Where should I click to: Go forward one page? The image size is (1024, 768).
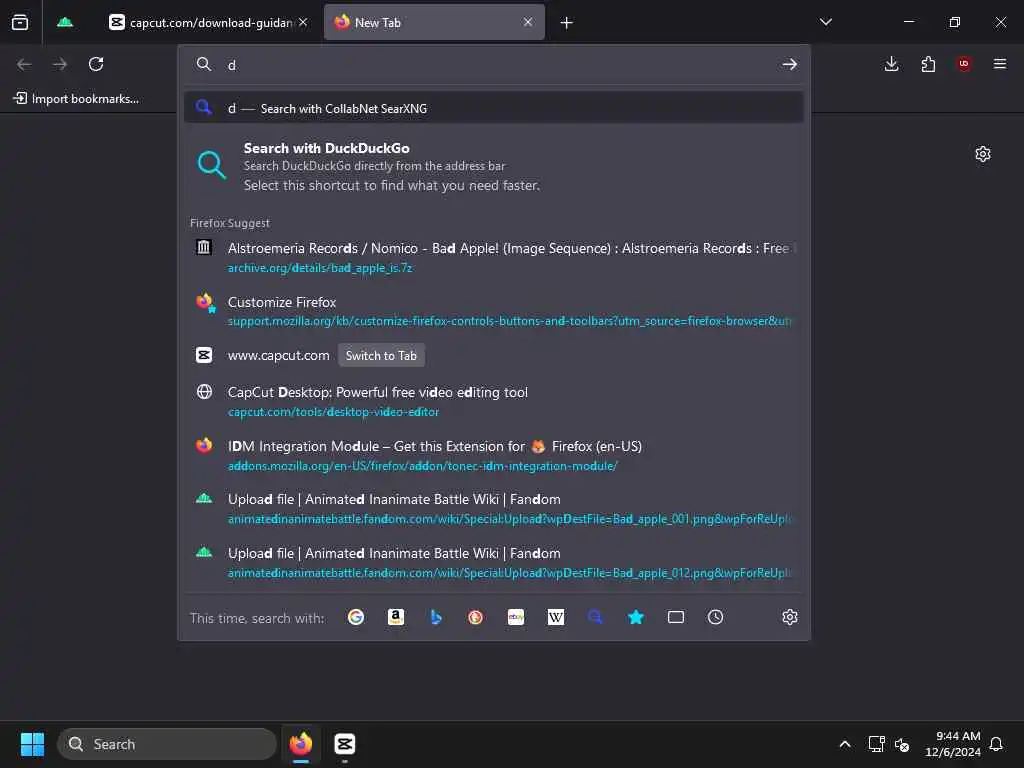pos(60,64)
